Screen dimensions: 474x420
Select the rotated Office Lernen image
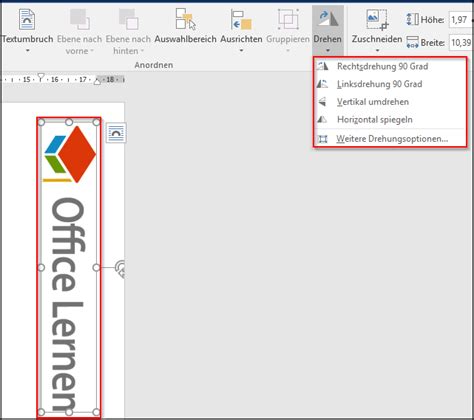[69, 267]
